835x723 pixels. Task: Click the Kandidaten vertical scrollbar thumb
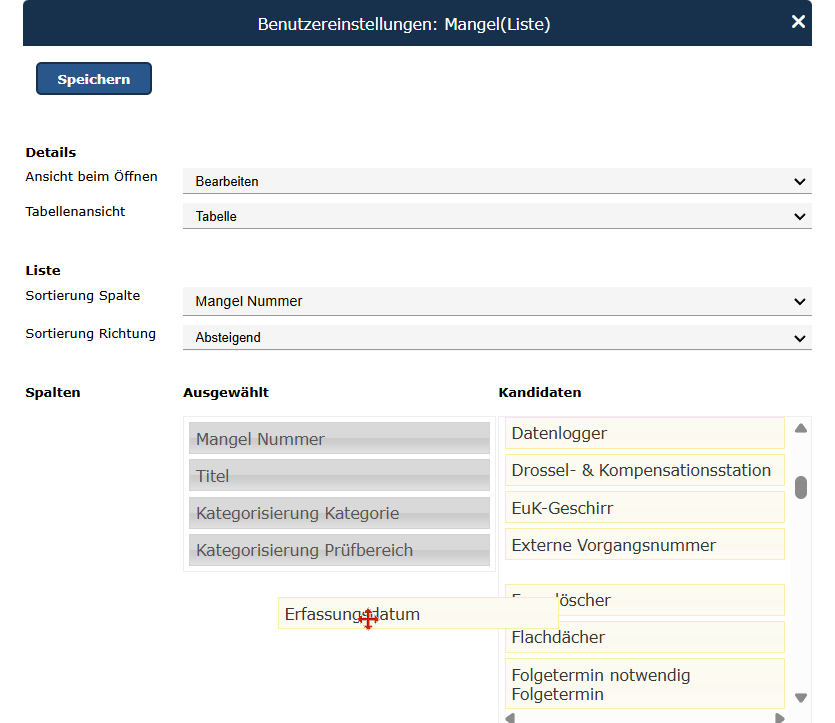pos(801,487)
